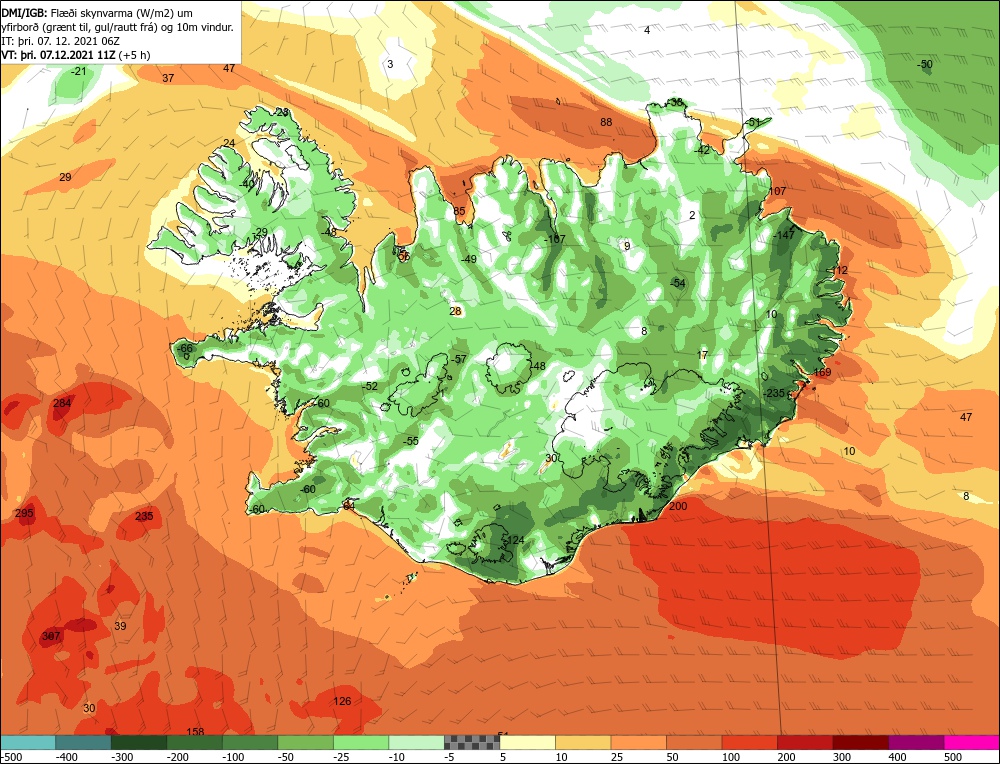Click the legend label -200
The width and height of the screenshot is (1000, 764).
179,758
